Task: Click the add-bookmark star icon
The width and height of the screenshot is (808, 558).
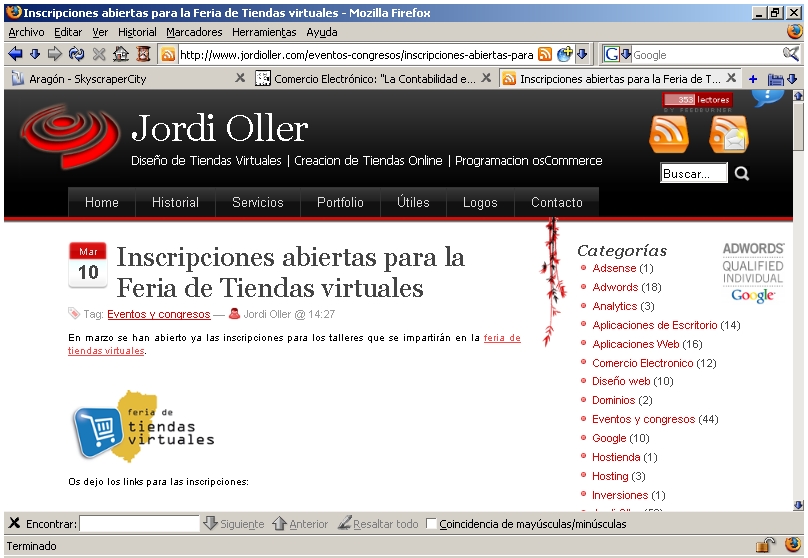Action: (564, 54)
